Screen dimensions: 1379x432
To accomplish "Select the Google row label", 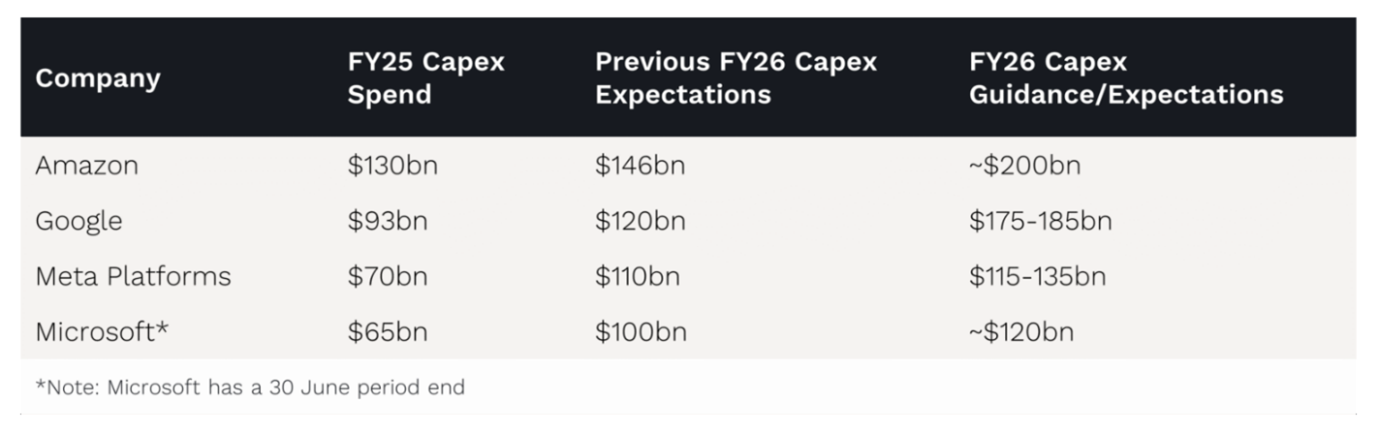I will click(79, 222).
